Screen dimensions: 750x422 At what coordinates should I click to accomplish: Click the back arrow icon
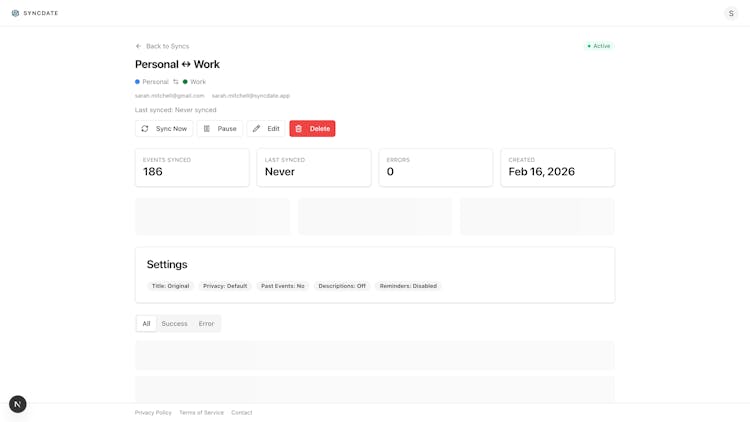[139, 46]
